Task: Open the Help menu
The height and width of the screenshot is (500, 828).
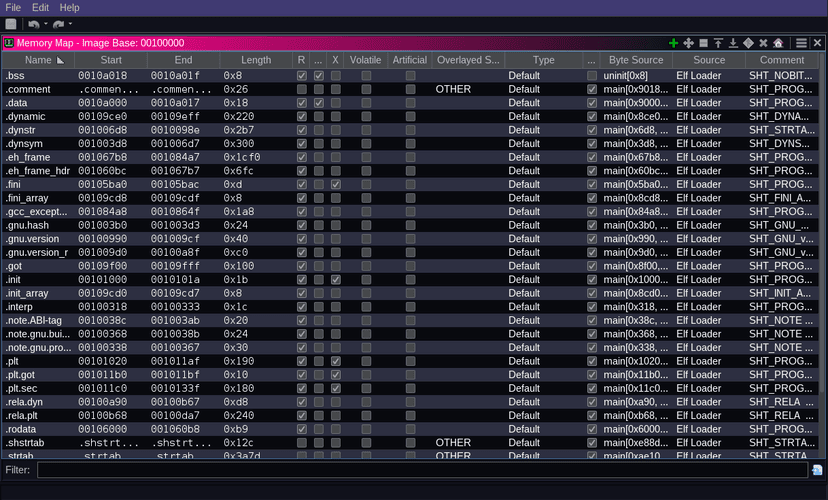Action: click(69, 7)
